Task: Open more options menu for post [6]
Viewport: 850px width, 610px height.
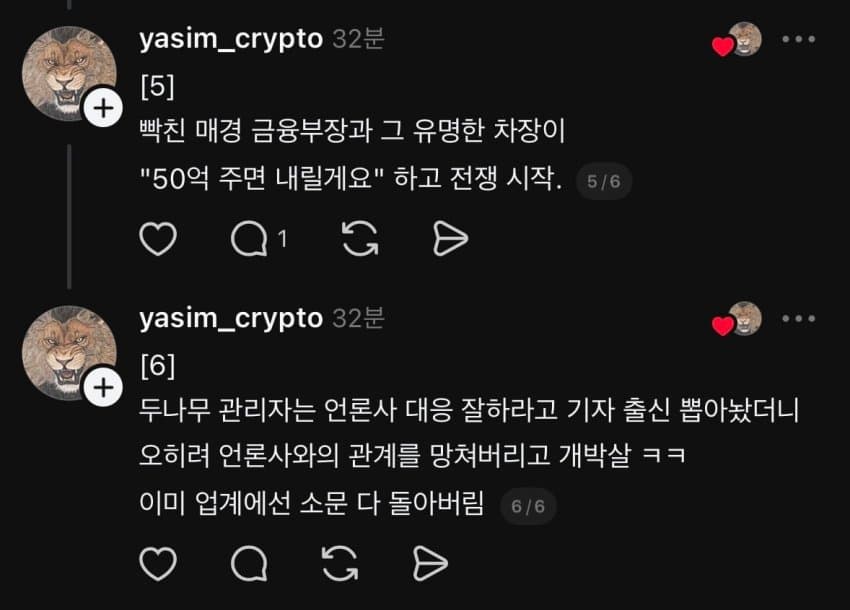Action: pos(799,318)
